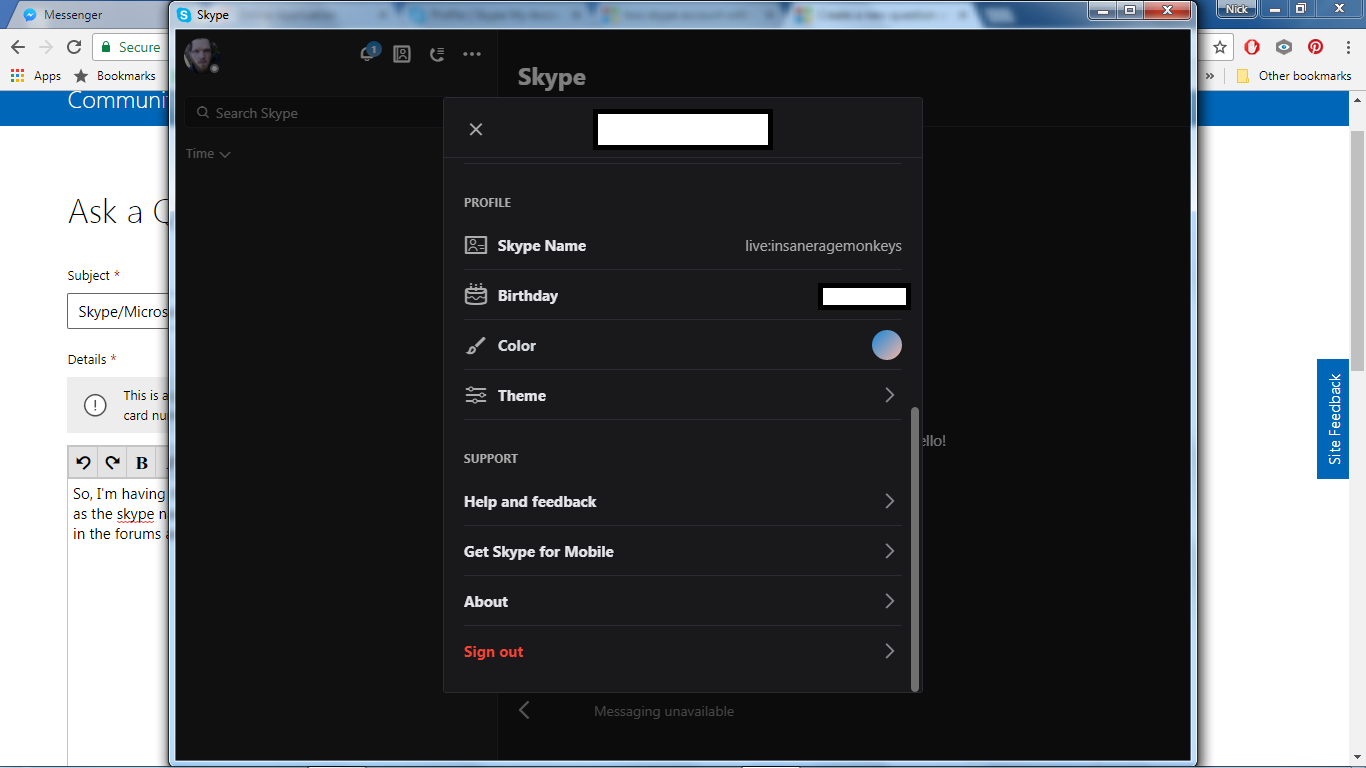Viewport: 1366px width, 768px height.
Task: Click the grey eye extension icon
Action: [1284, 47]
